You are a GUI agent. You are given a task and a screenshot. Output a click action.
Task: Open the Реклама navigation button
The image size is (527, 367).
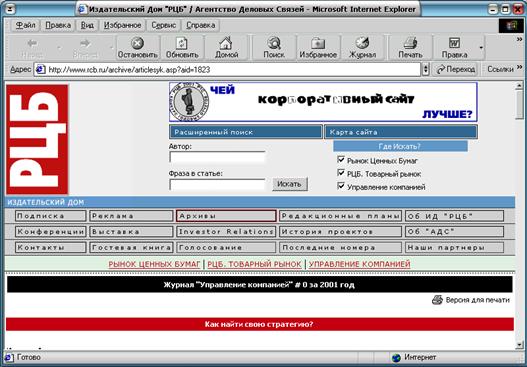pyautogui.click(x=131, y=216)
